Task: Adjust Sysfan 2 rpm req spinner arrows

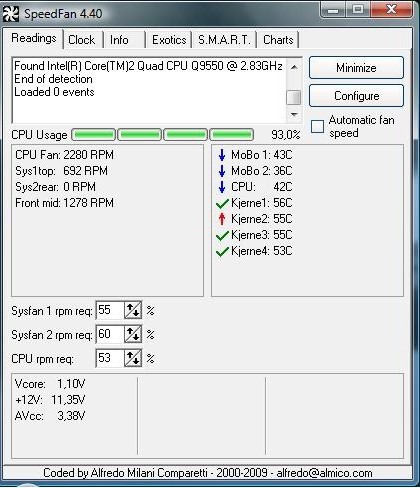Action: 133,334
